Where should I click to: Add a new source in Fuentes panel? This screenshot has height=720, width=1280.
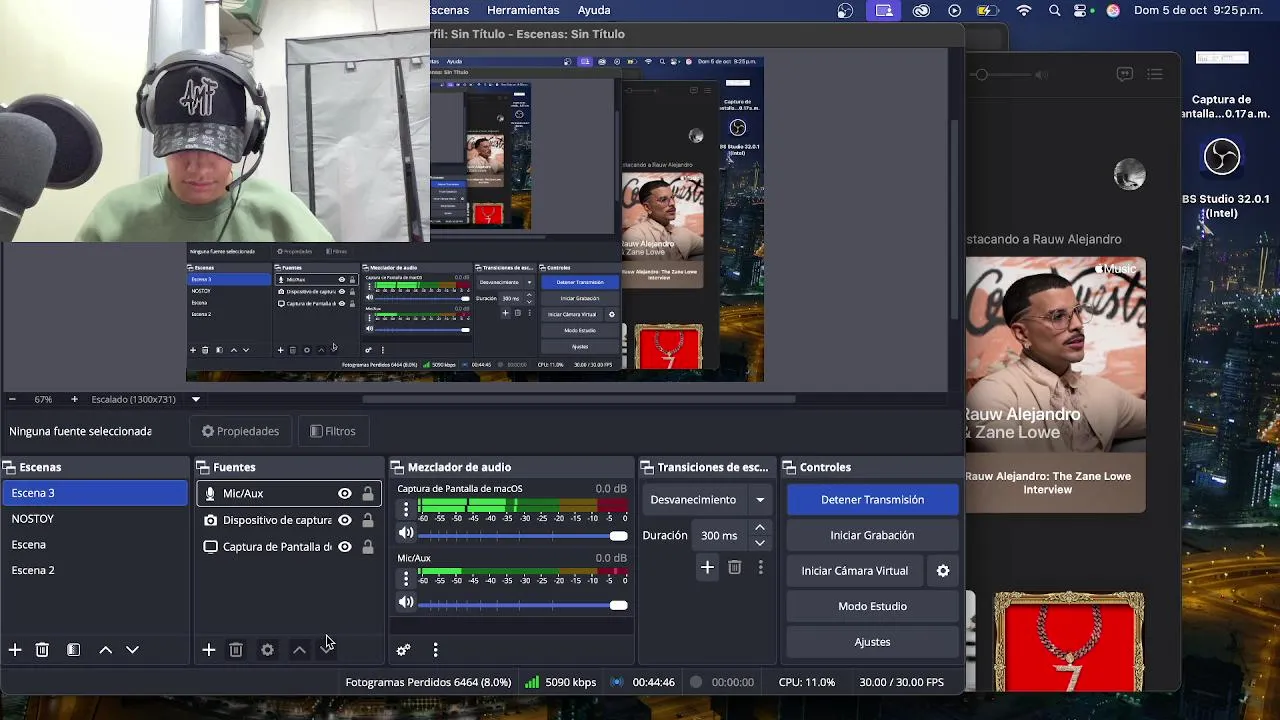[x=208, y=650]
